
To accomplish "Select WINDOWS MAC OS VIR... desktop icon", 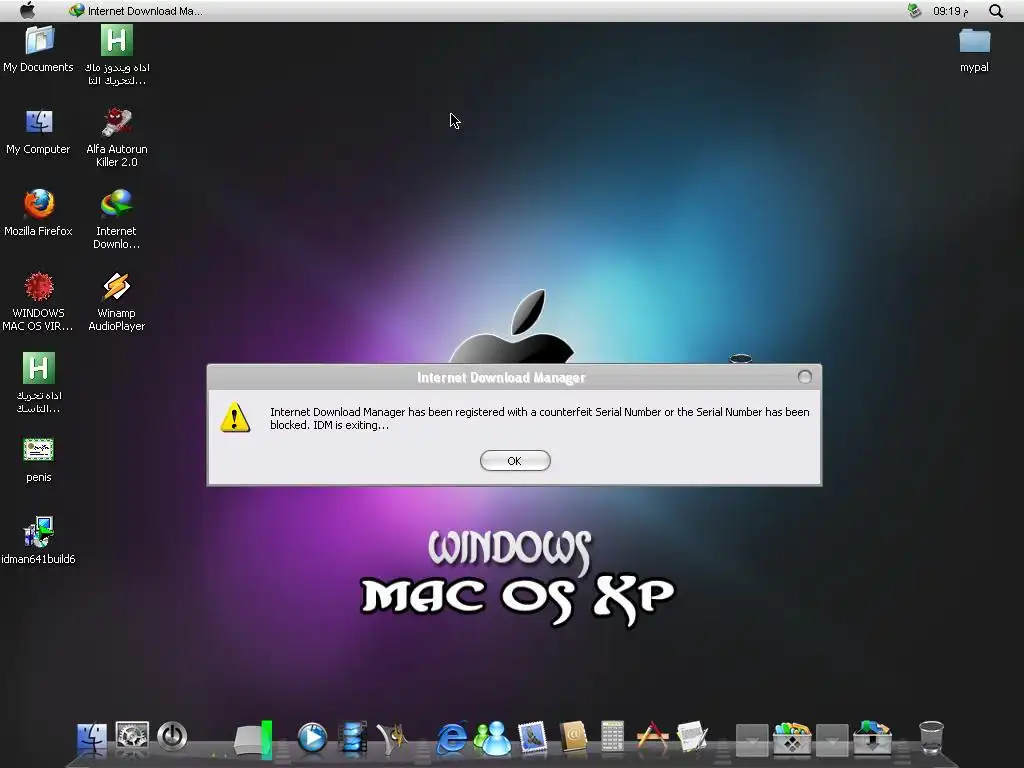I will (39, 302).
